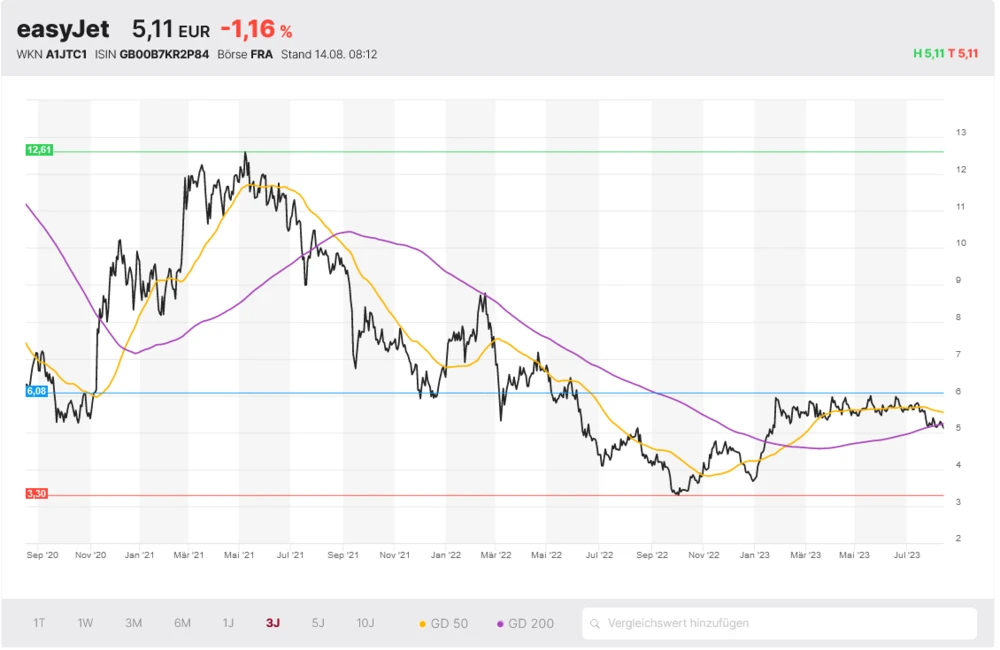Switch chart to 6M range
This screenshot has height=650, width=1000.
[182, 623]
